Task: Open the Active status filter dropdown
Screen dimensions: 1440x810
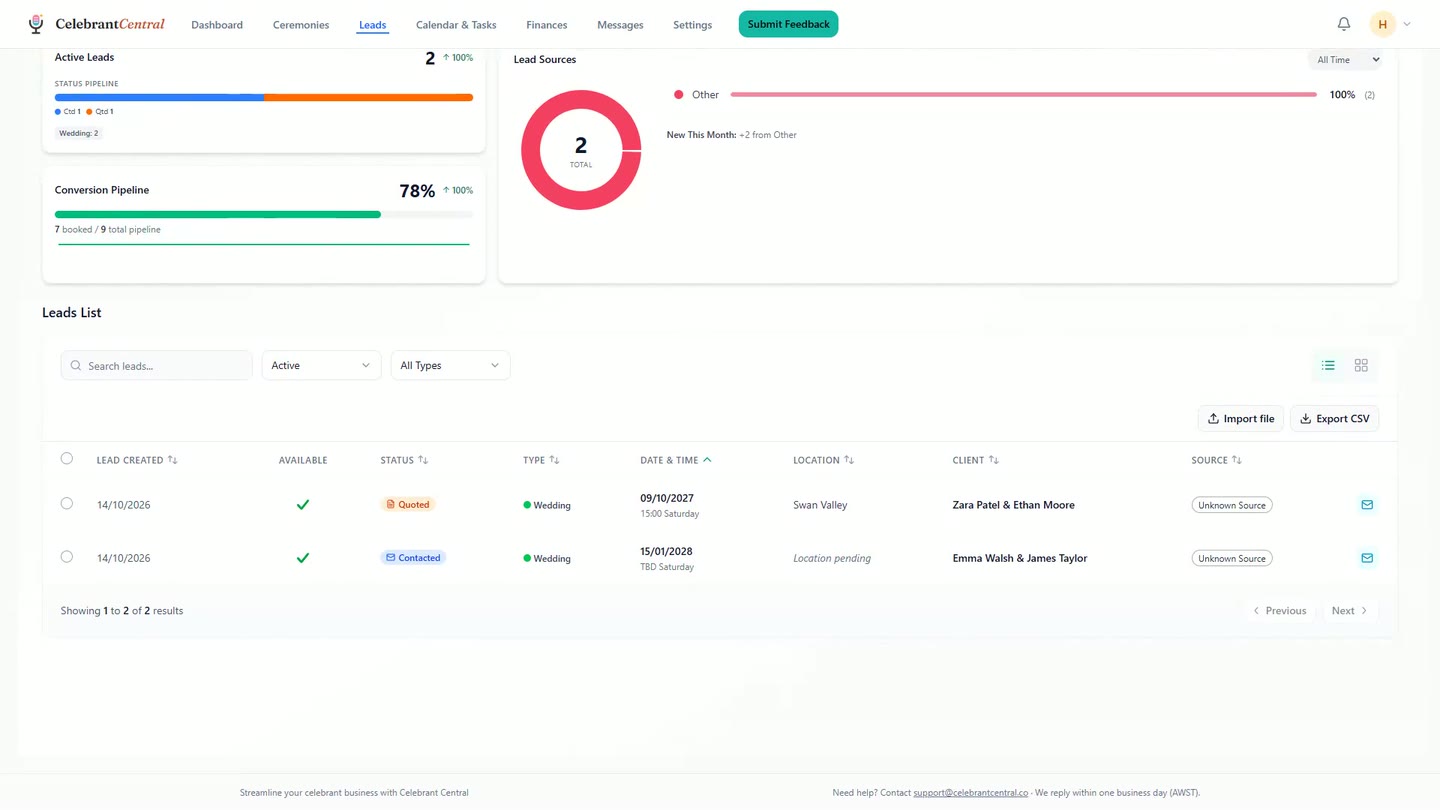Action: pyautogui.click(x=321, y=366)
